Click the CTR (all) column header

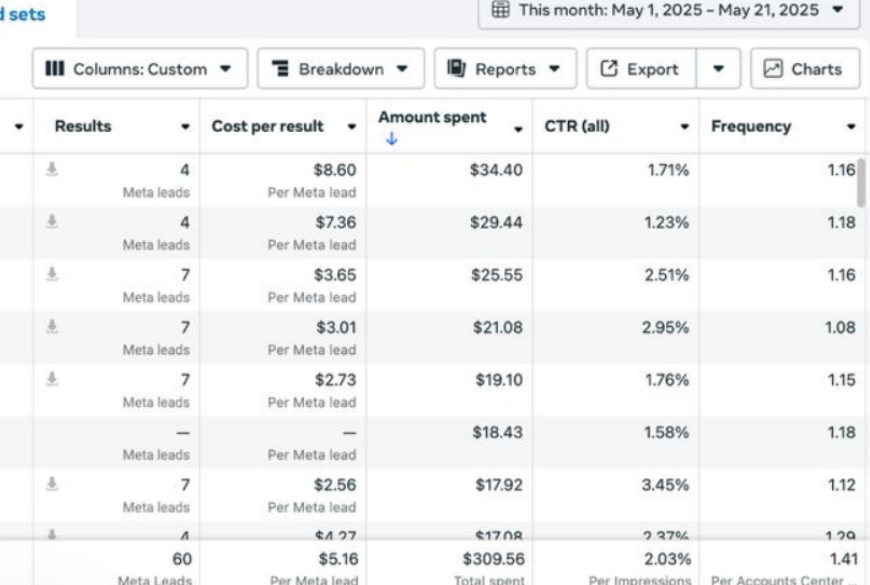pos(576,127)
